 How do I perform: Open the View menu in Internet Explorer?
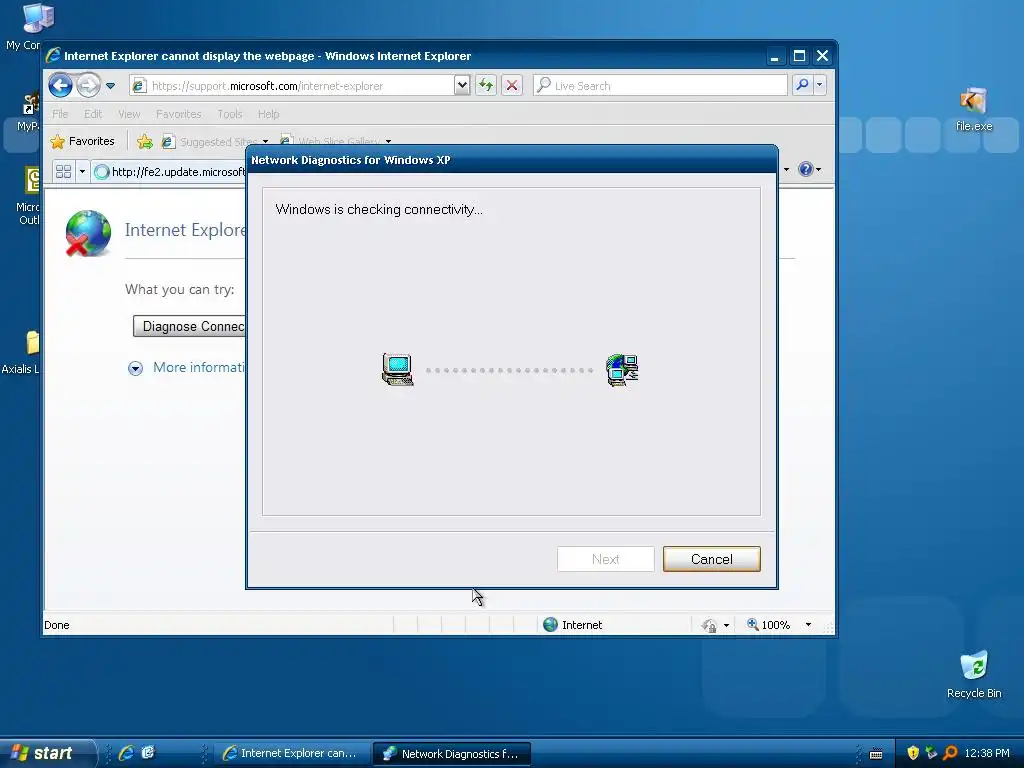129,114
